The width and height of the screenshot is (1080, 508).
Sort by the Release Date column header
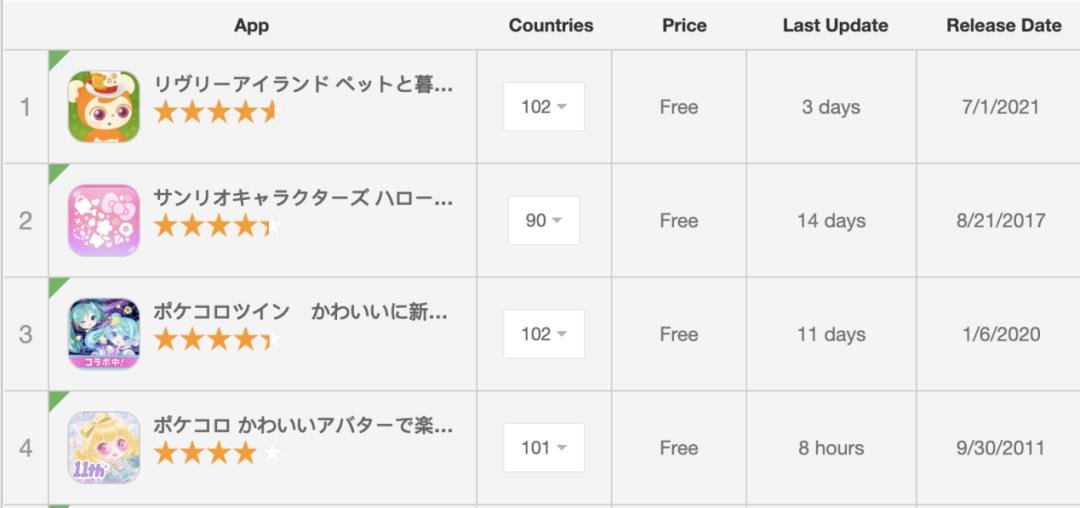pyautogui.click(x=1003, y=26)
